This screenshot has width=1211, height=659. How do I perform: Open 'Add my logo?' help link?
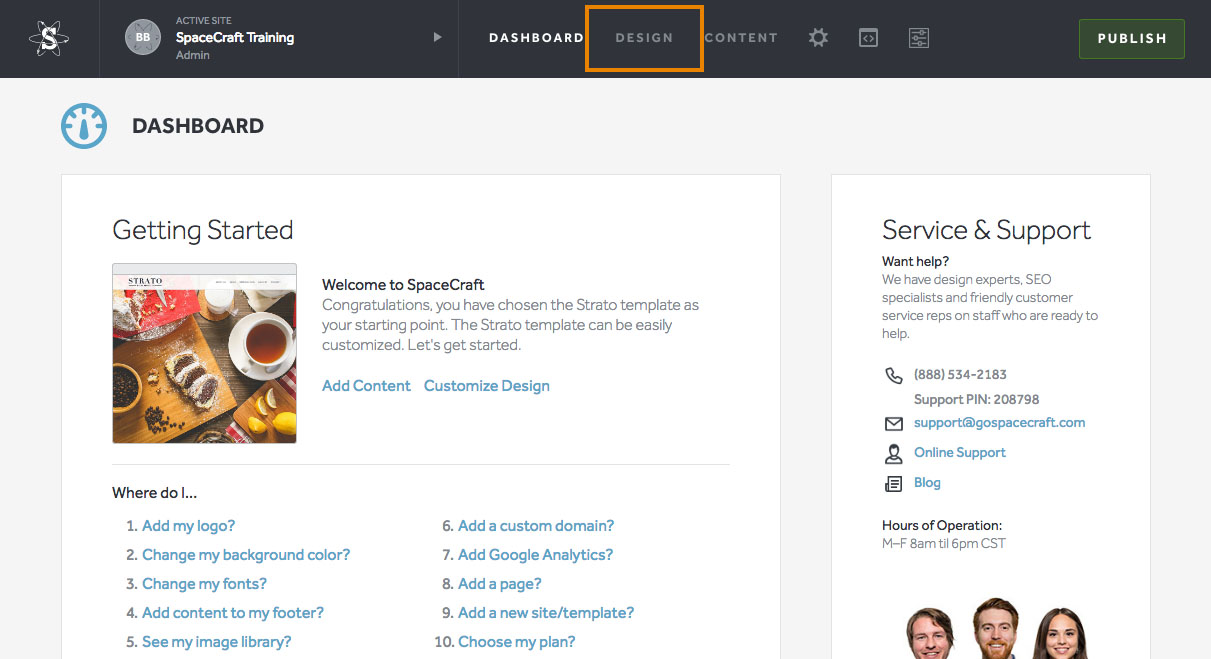188,526
